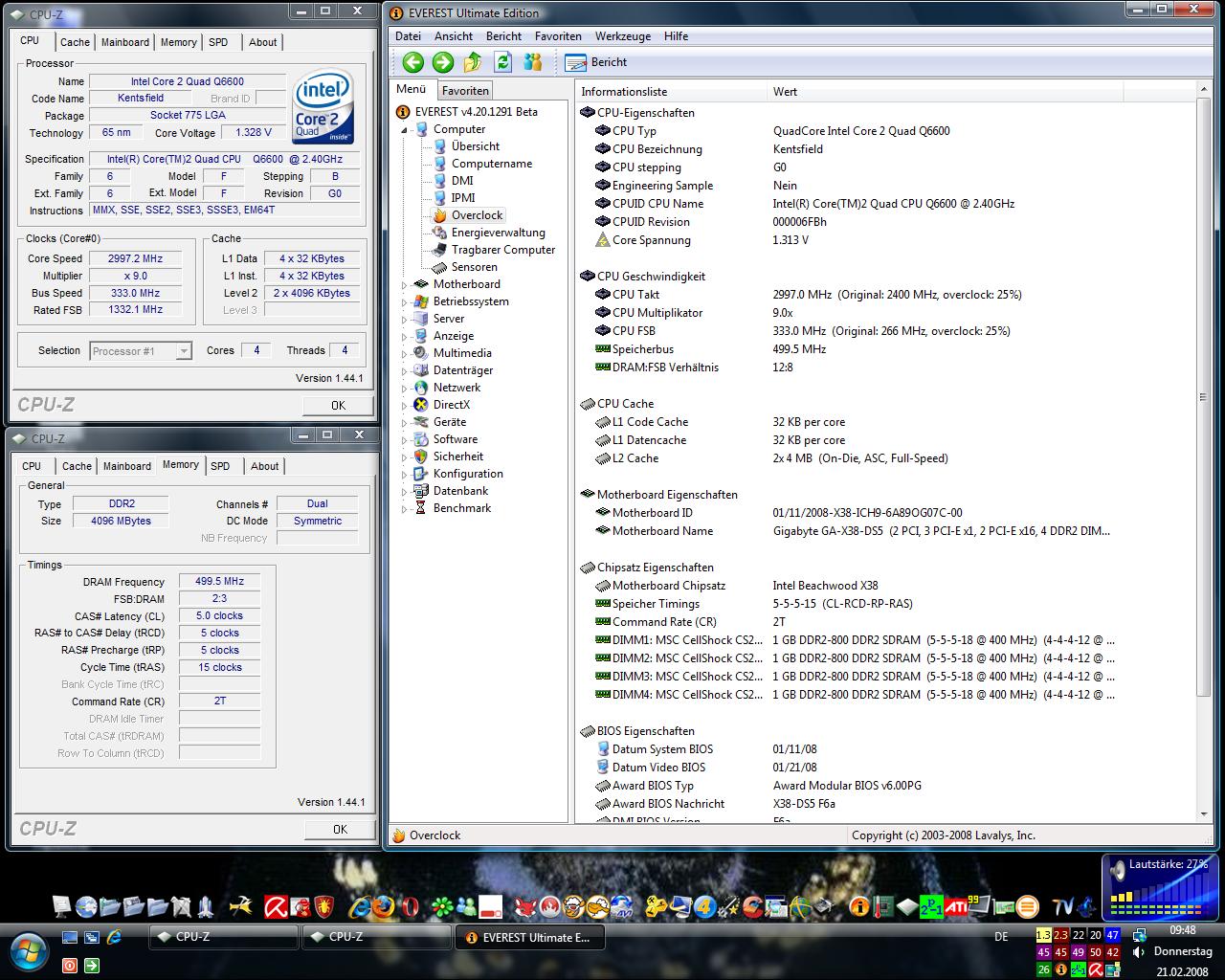Open the Werkzeuge menu

tap(622, 36)
